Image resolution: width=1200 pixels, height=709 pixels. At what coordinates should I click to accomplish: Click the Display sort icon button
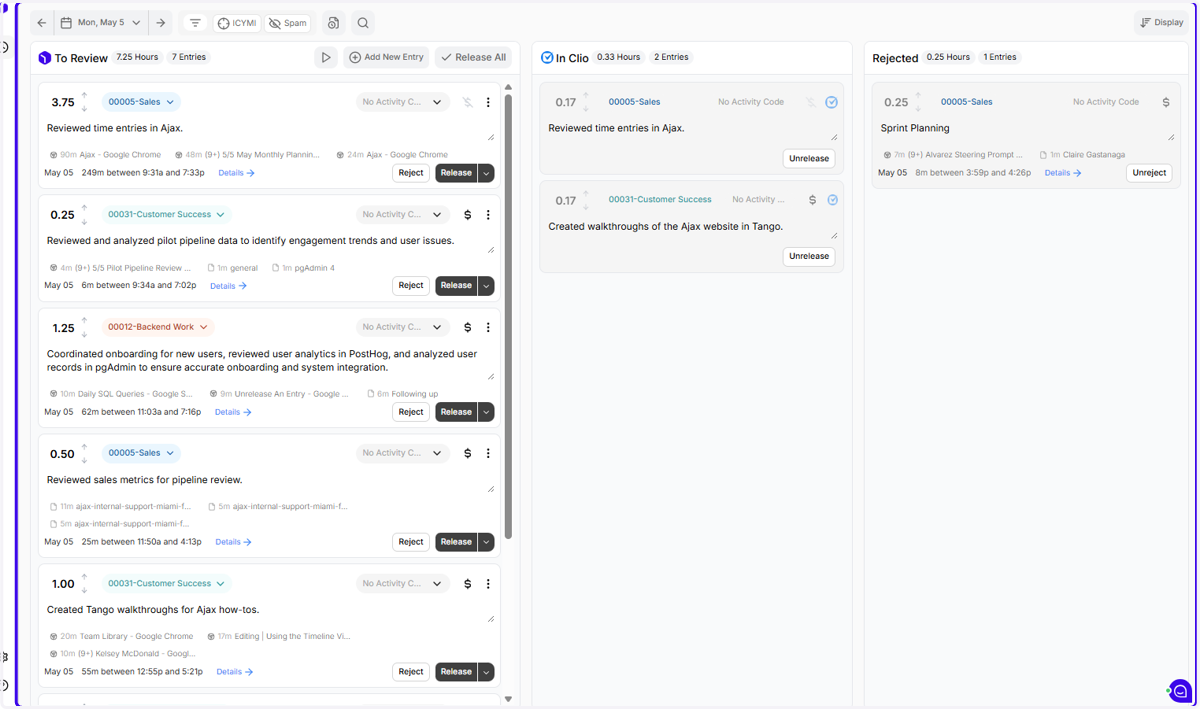(x=1162, y=22)
